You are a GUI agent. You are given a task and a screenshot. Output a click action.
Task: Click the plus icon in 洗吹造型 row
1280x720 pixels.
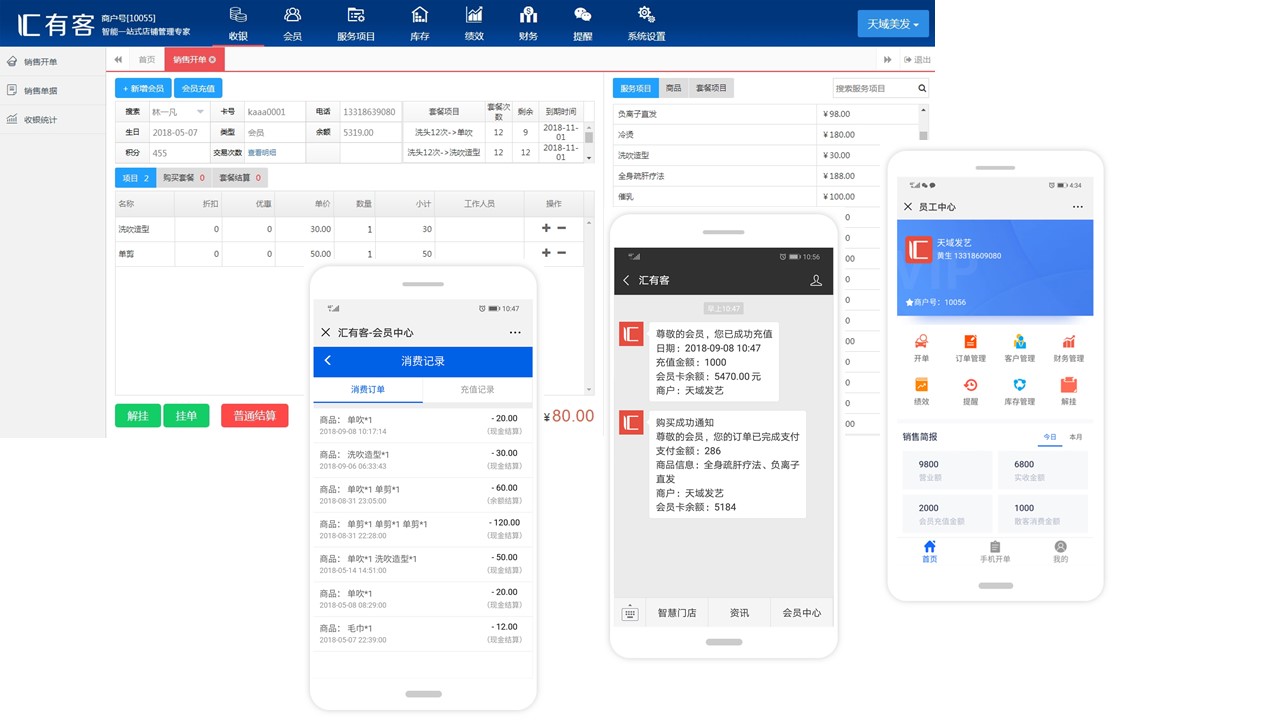pos(546,228)
